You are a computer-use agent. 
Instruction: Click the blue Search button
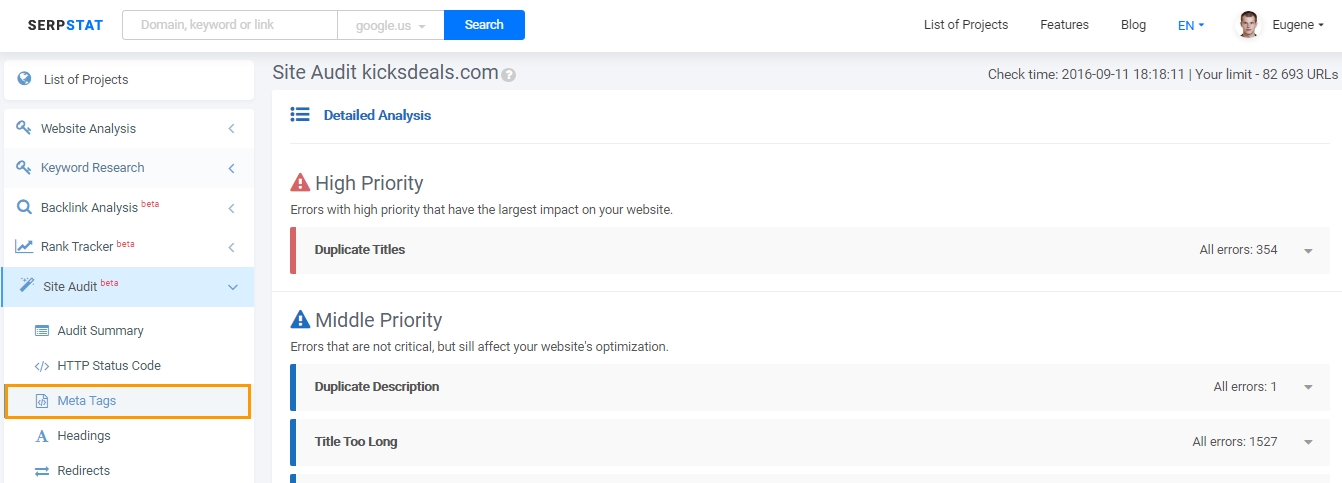click(x=484, y=25)
